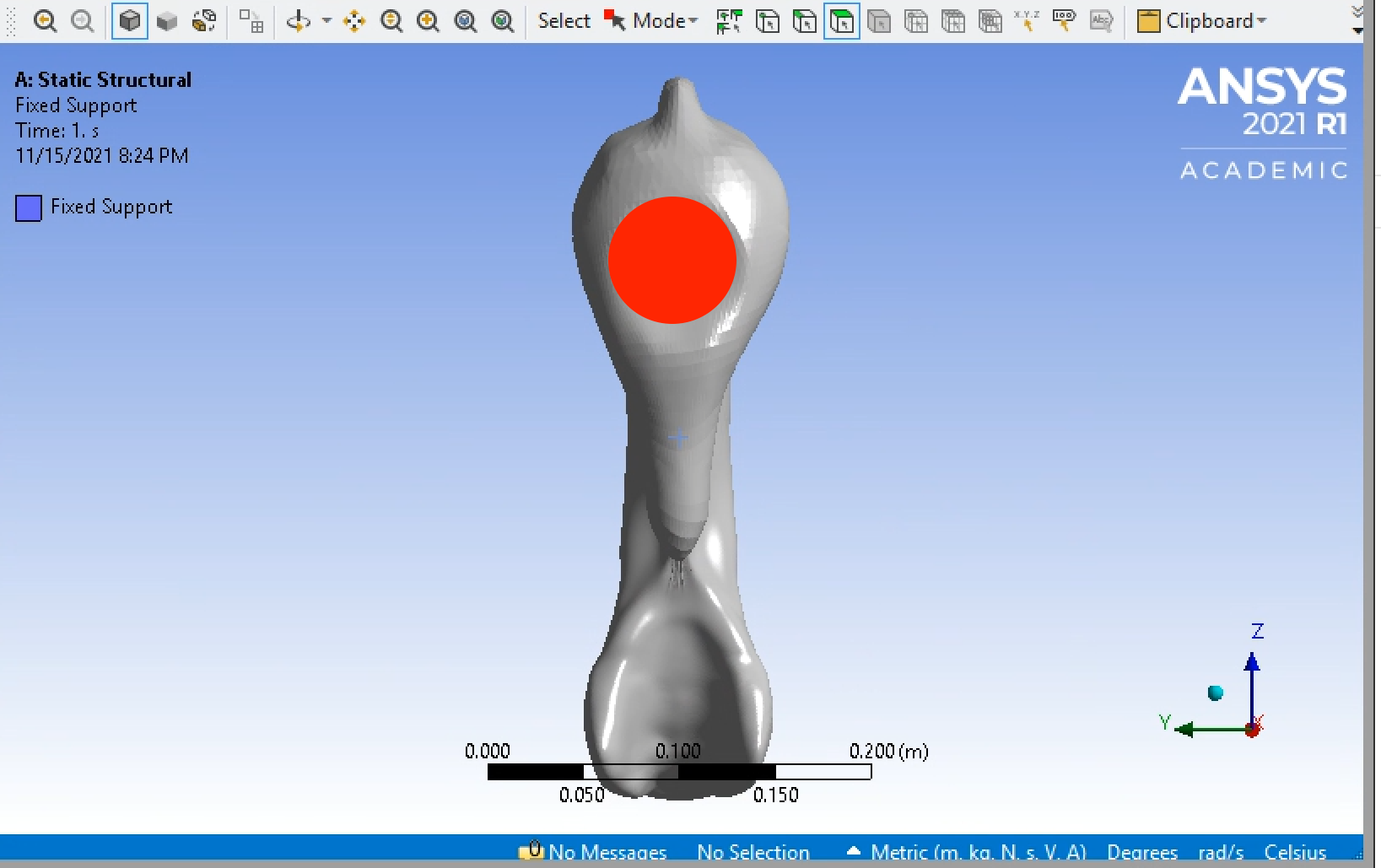Click the Degrees unit in status bar
This screenshot has height=868, width=1381.
point(1142,852)
